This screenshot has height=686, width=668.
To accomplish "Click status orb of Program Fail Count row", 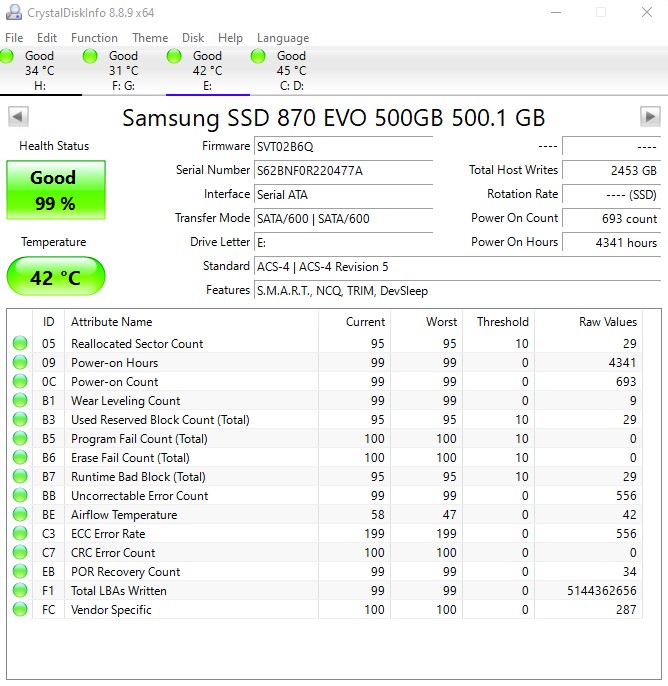I will coord(20,438).
